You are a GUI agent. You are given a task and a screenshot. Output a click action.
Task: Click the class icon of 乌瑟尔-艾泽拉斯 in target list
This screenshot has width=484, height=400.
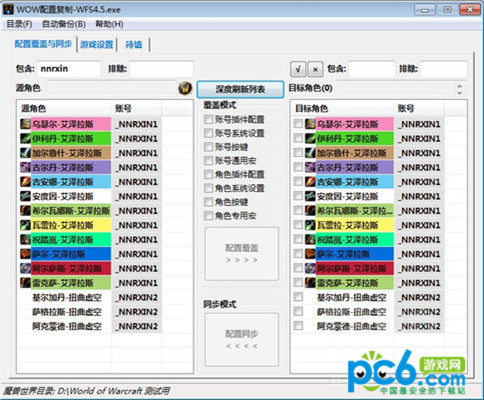[310, 124]
